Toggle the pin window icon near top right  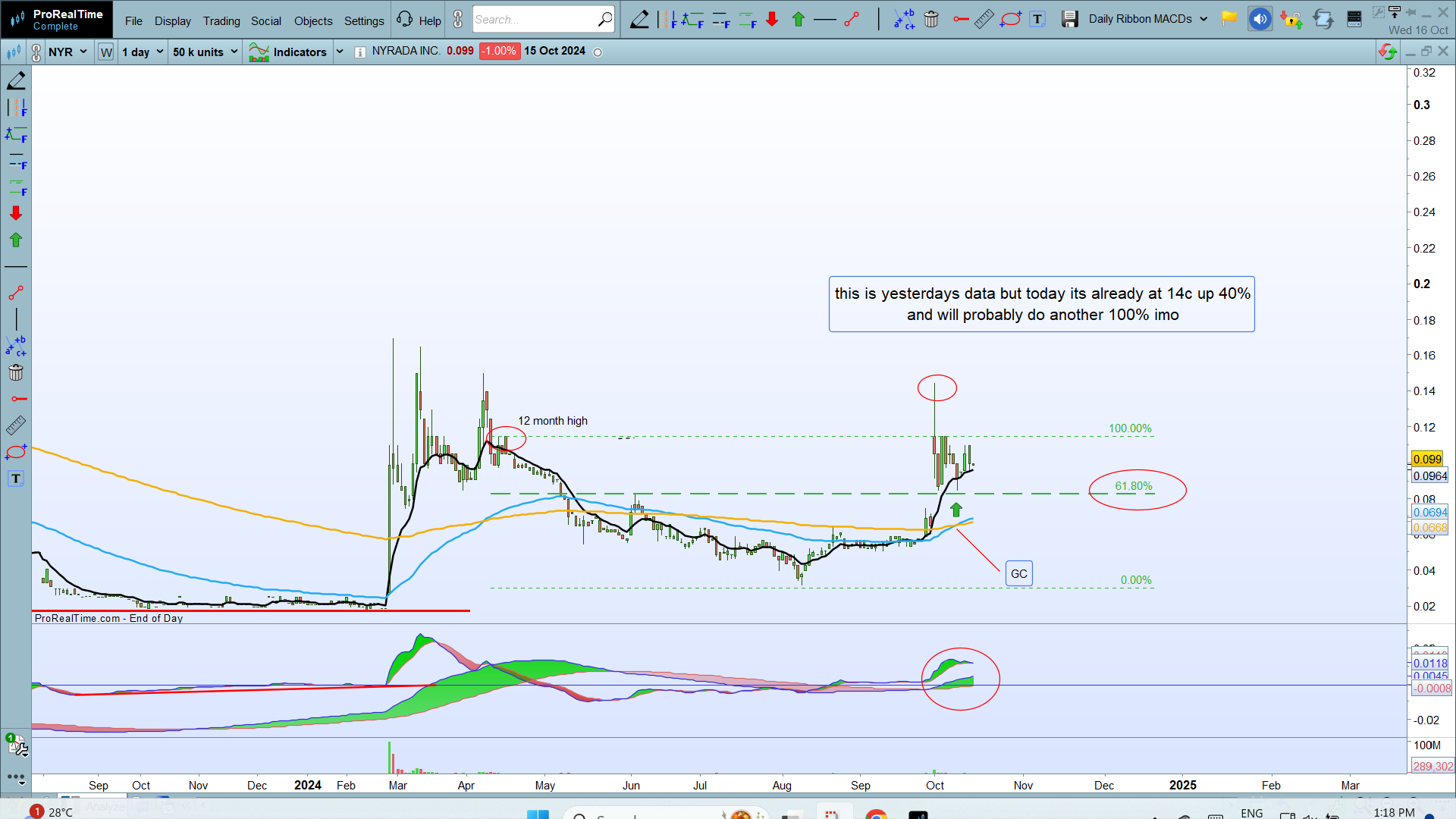click(x=1410, y=12)
